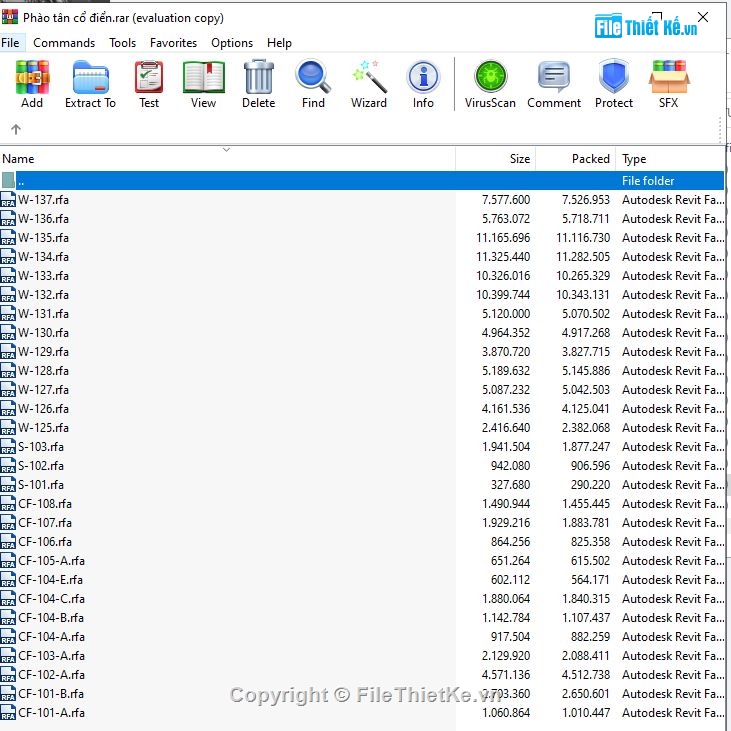Click the RFA icon of W-130.rfa
Image resolution: width=731 pixels, height=731 pixels.
(8, 332)
